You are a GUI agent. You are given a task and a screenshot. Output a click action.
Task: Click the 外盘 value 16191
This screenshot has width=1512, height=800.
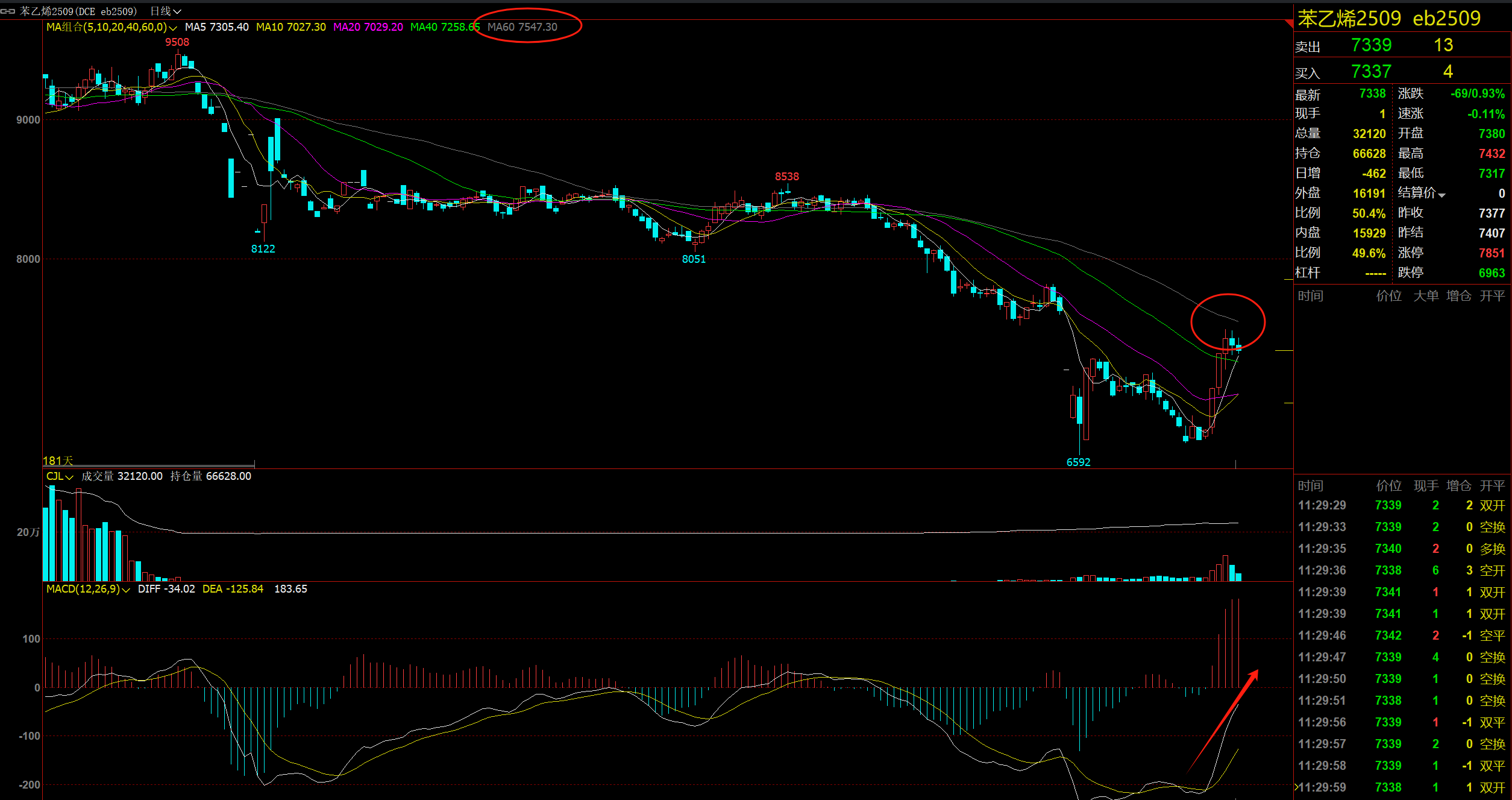(x=1369, y=194)
